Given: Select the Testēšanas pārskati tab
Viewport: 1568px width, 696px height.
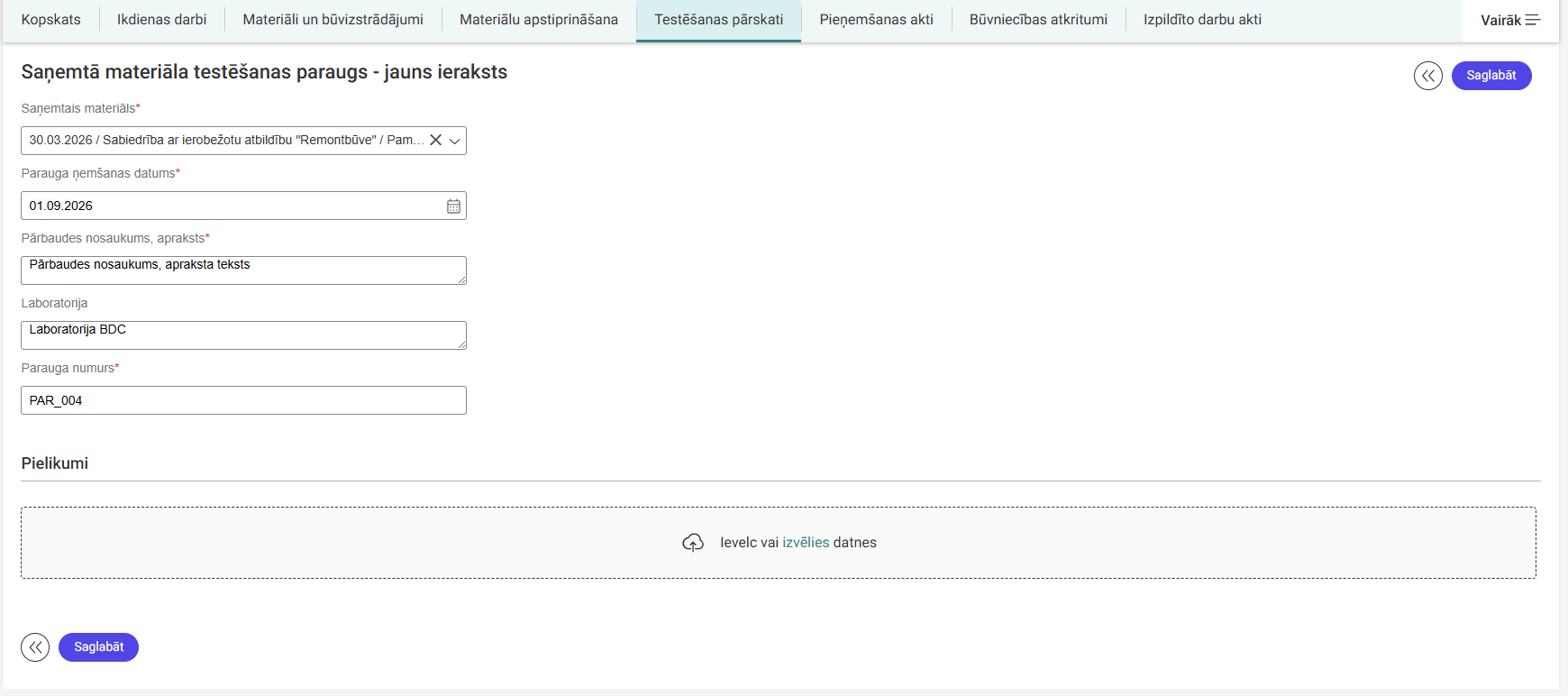Looking at the screenshot, I should pos(719,20).
